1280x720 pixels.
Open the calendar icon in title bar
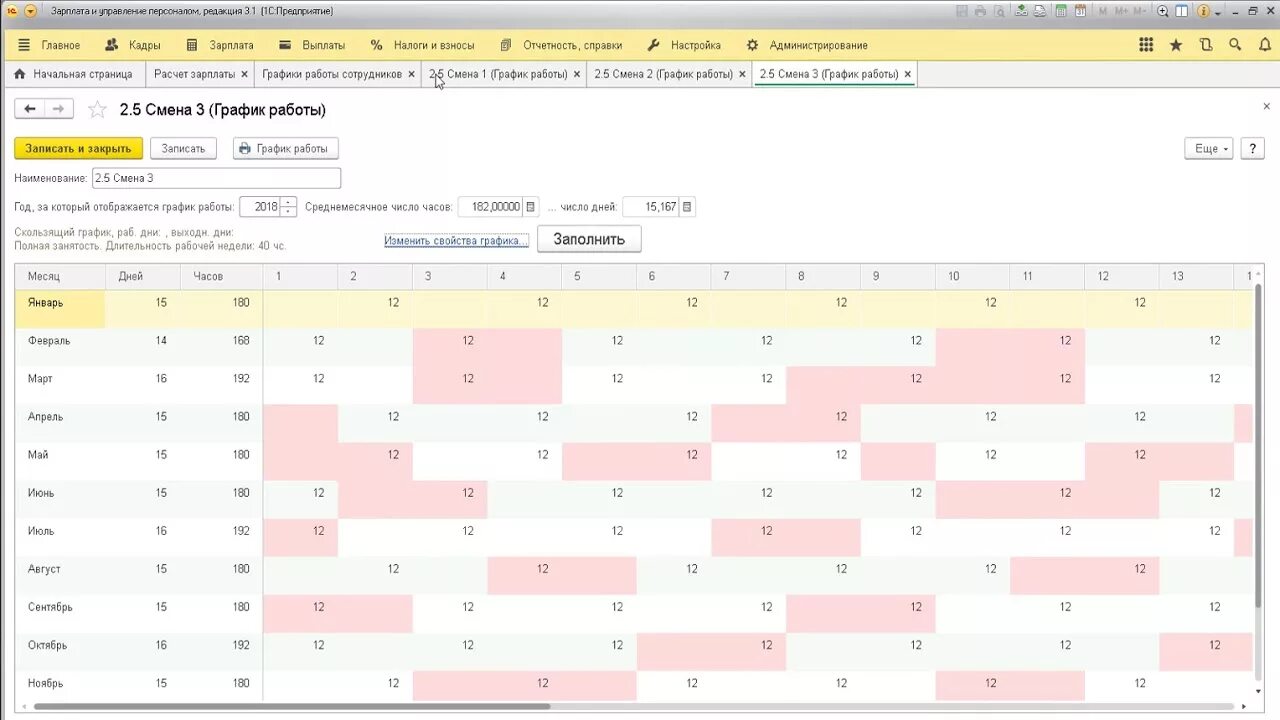point(1080,11)
